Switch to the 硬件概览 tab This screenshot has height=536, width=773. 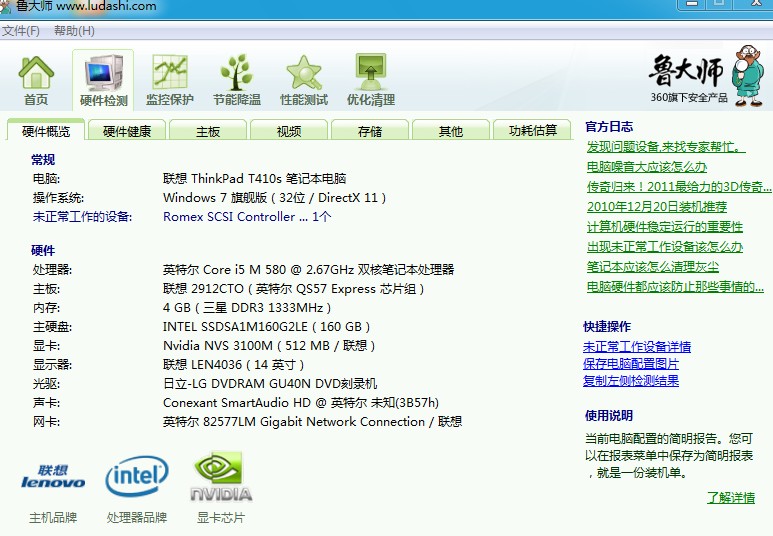tap(46, 131)
